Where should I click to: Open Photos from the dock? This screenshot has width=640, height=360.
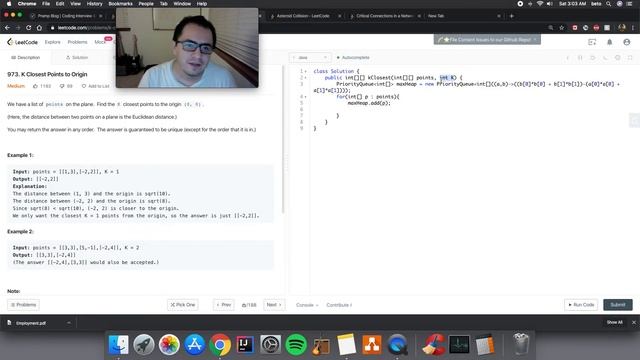point(169,345)
